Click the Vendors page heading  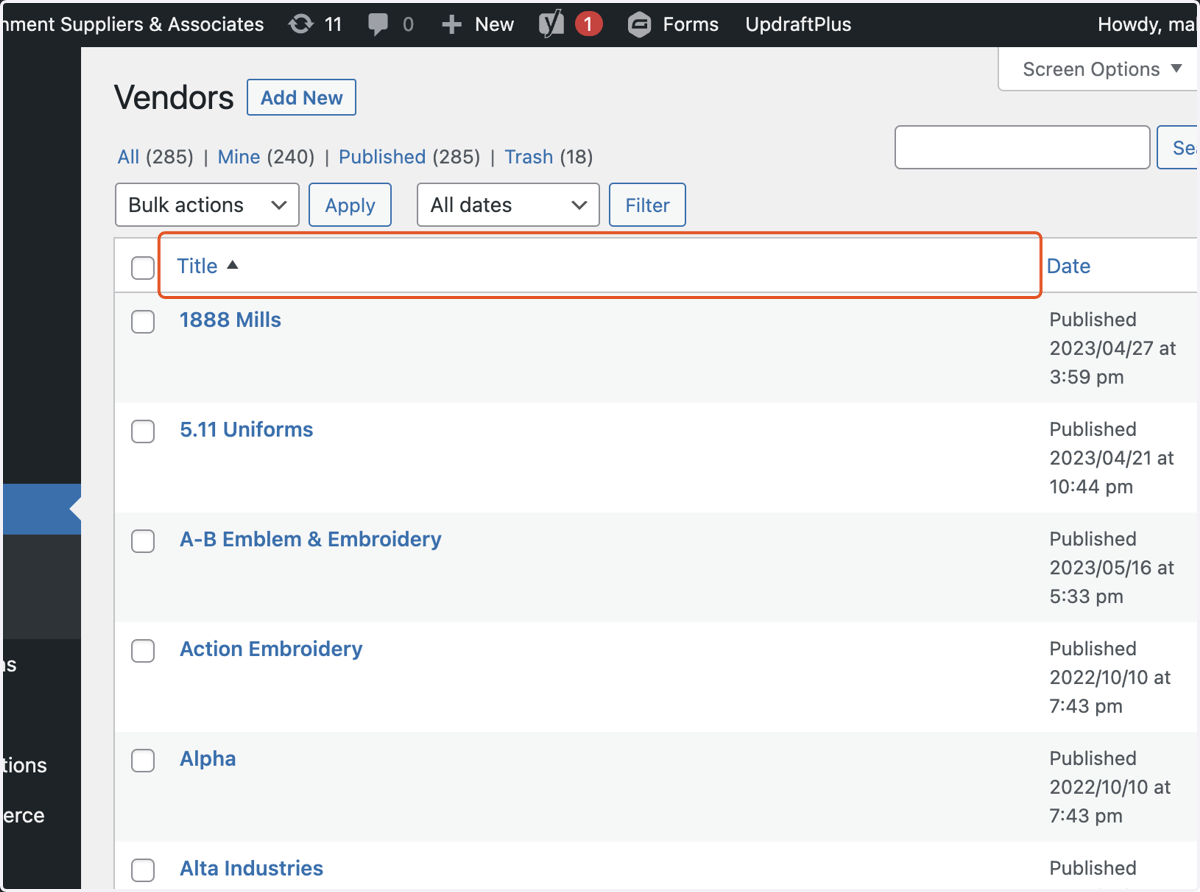[174, 98]
